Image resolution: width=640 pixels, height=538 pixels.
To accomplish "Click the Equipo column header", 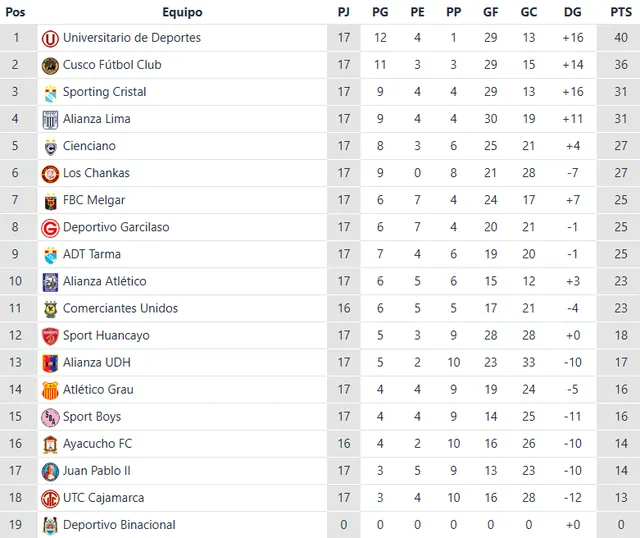I will click(x=182, y=12).
